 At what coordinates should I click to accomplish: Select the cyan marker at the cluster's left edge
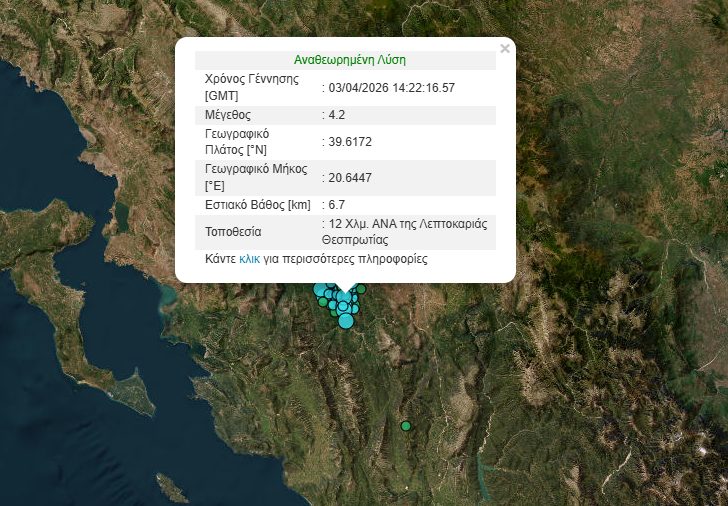[320, 291]
